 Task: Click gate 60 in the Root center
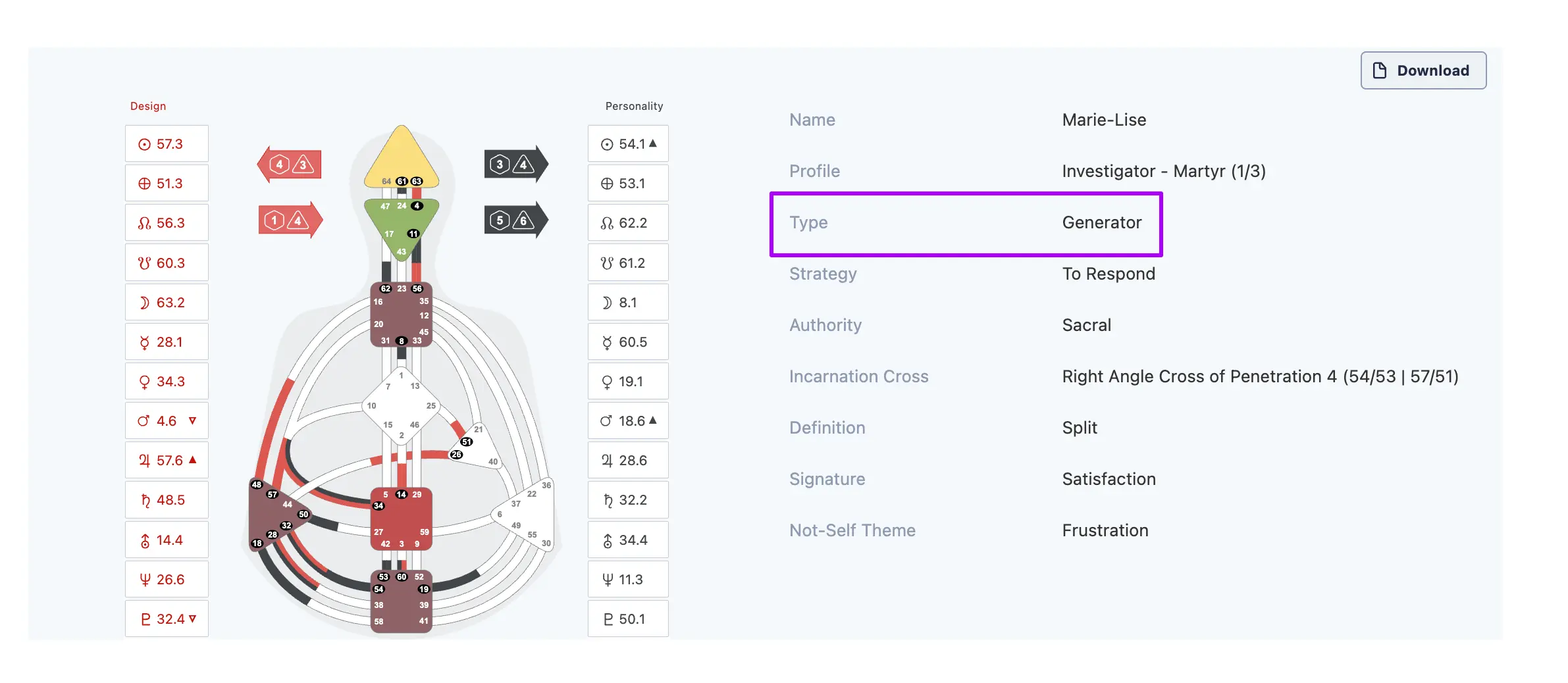402,577
